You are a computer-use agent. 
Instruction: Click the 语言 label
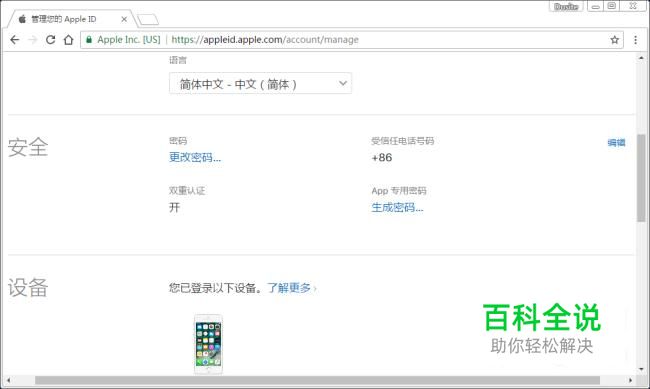tap(178, 60)
